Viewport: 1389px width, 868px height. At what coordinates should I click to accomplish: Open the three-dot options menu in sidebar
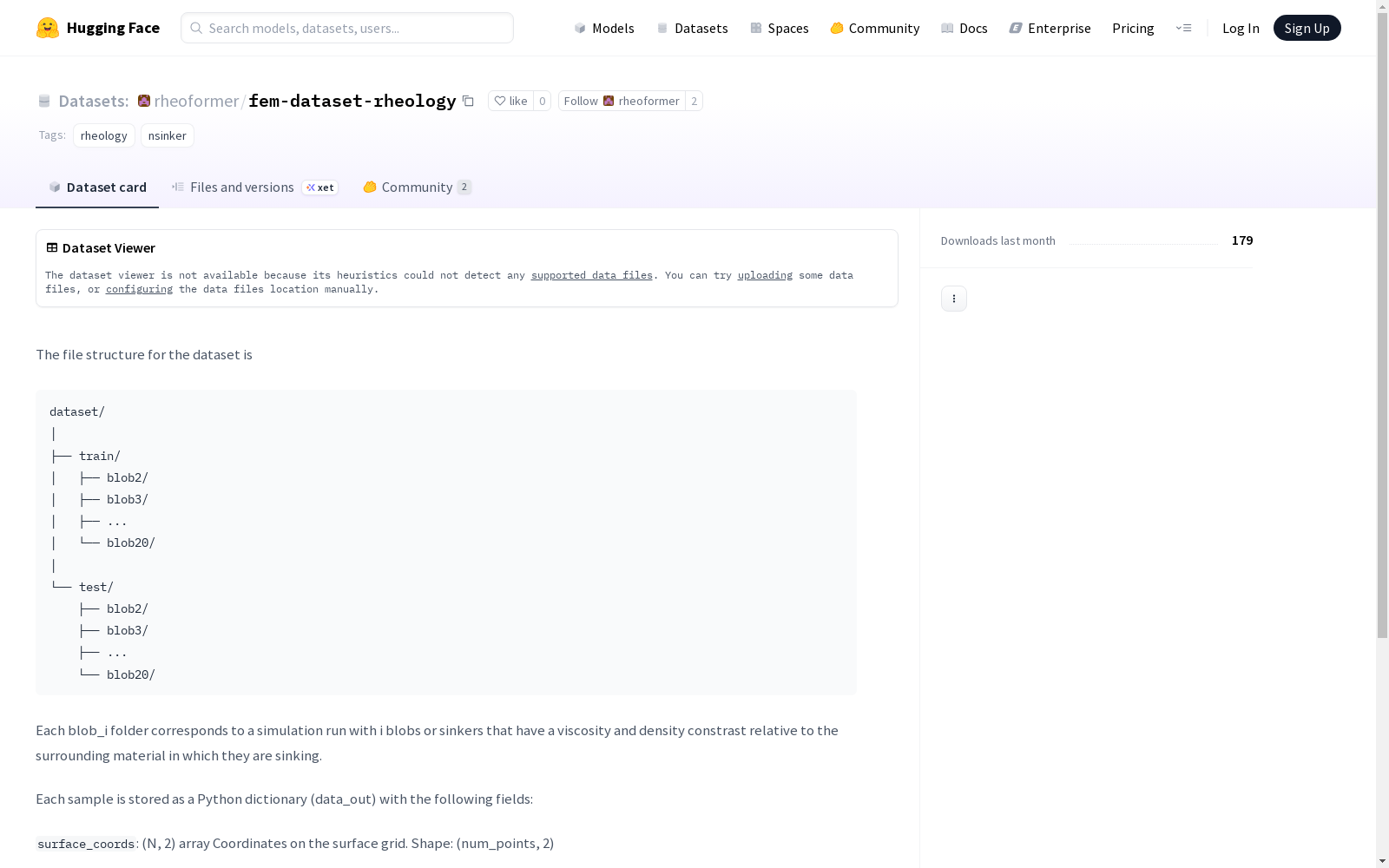coord(954,299)
